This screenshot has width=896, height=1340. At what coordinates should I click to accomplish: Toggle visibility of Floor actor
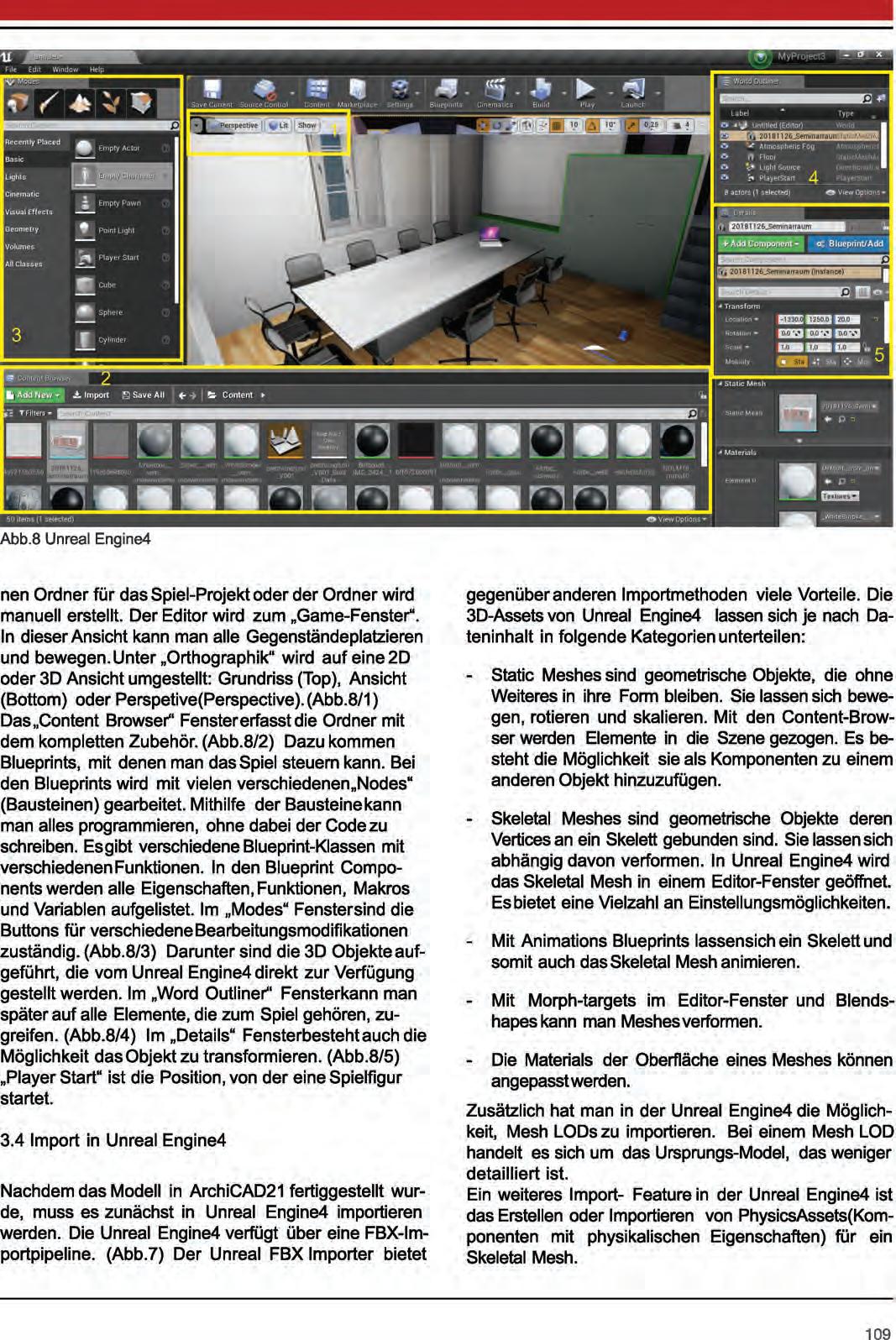point(726,157)
